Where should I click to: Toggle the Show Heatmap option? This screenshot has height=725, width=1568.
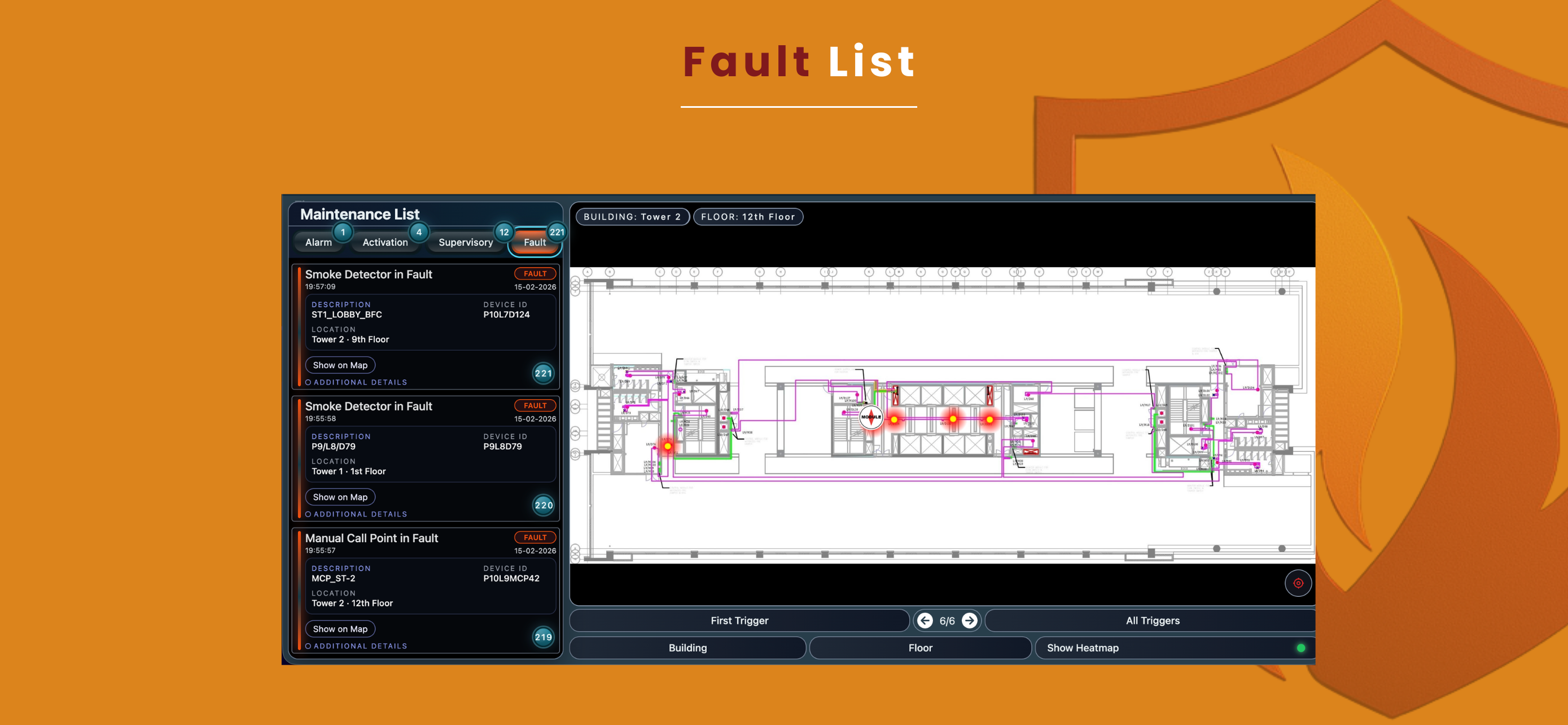1175,648
